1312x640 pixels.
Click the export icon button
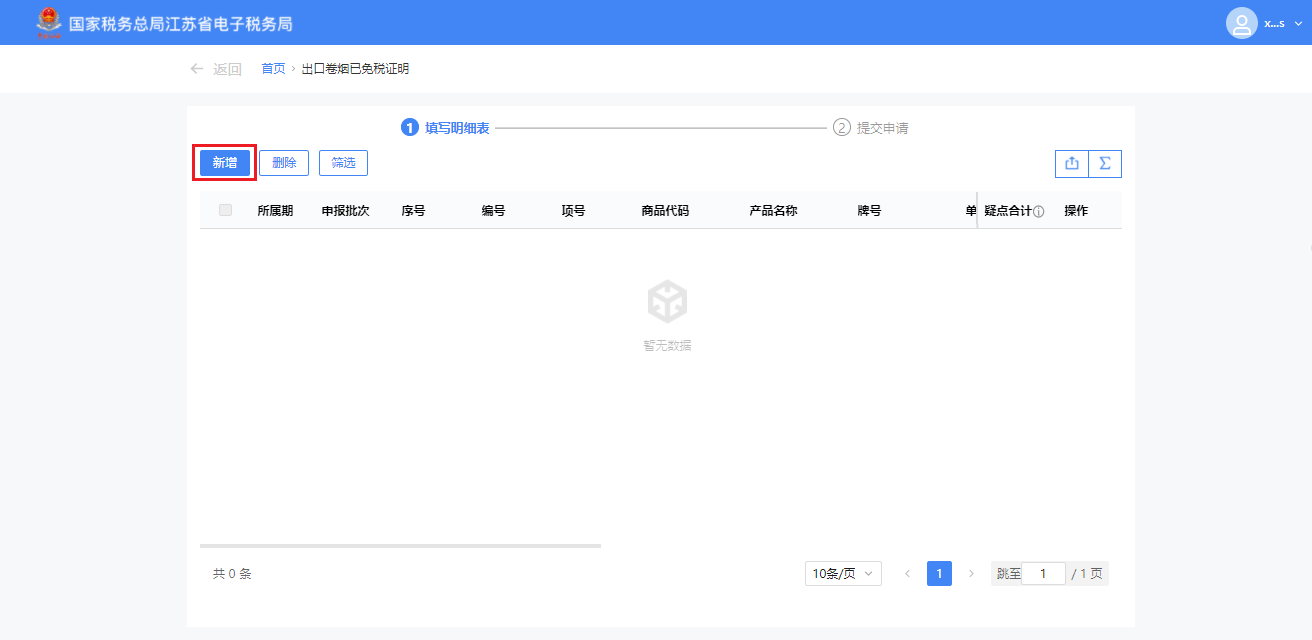point(1072,163)
